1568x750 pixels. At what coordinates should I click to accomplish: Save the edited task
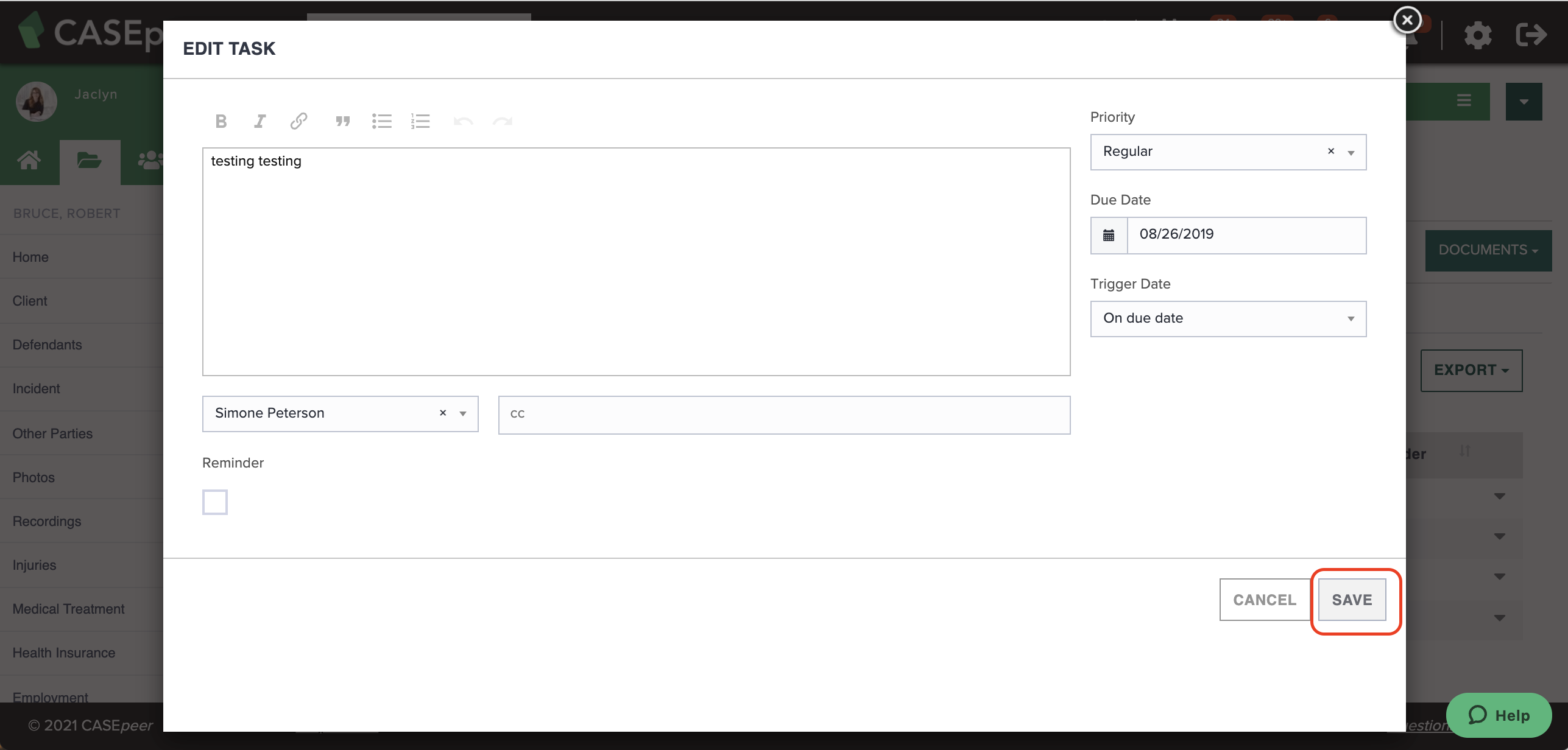(x=1352, y=599)
